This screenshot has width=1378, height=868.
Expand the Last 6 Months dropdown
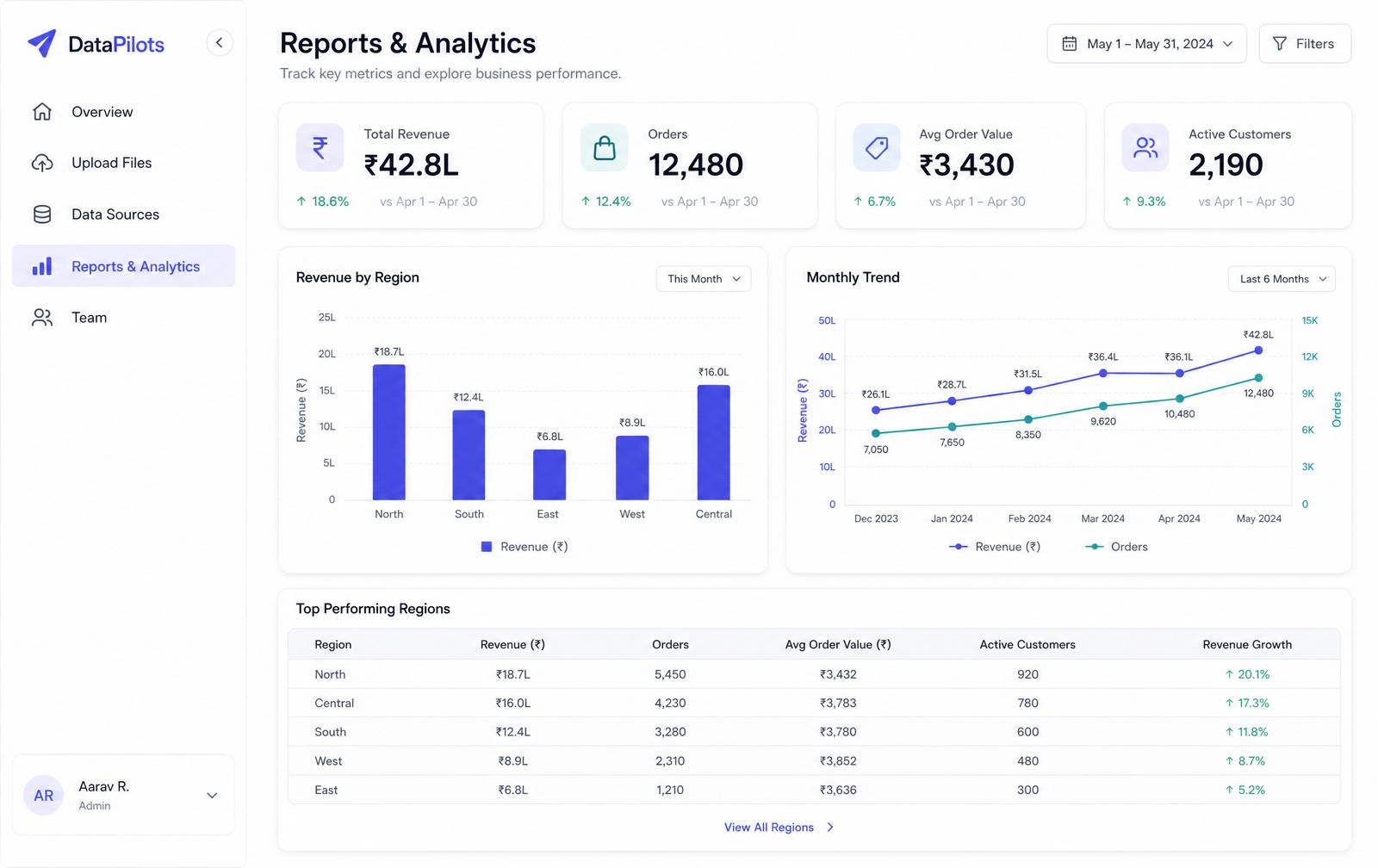tap(1282, 279)
